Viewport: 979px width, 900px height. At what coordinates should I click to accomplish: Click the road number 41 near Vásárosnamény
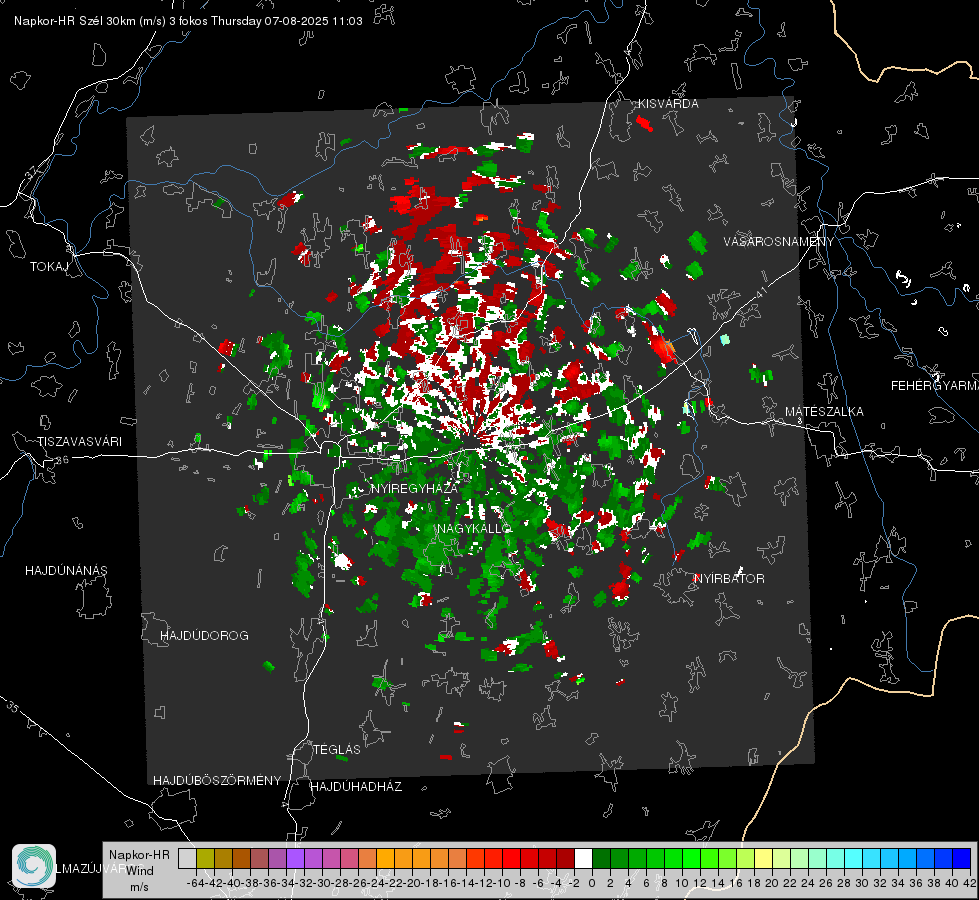click(x=760, y=293)
